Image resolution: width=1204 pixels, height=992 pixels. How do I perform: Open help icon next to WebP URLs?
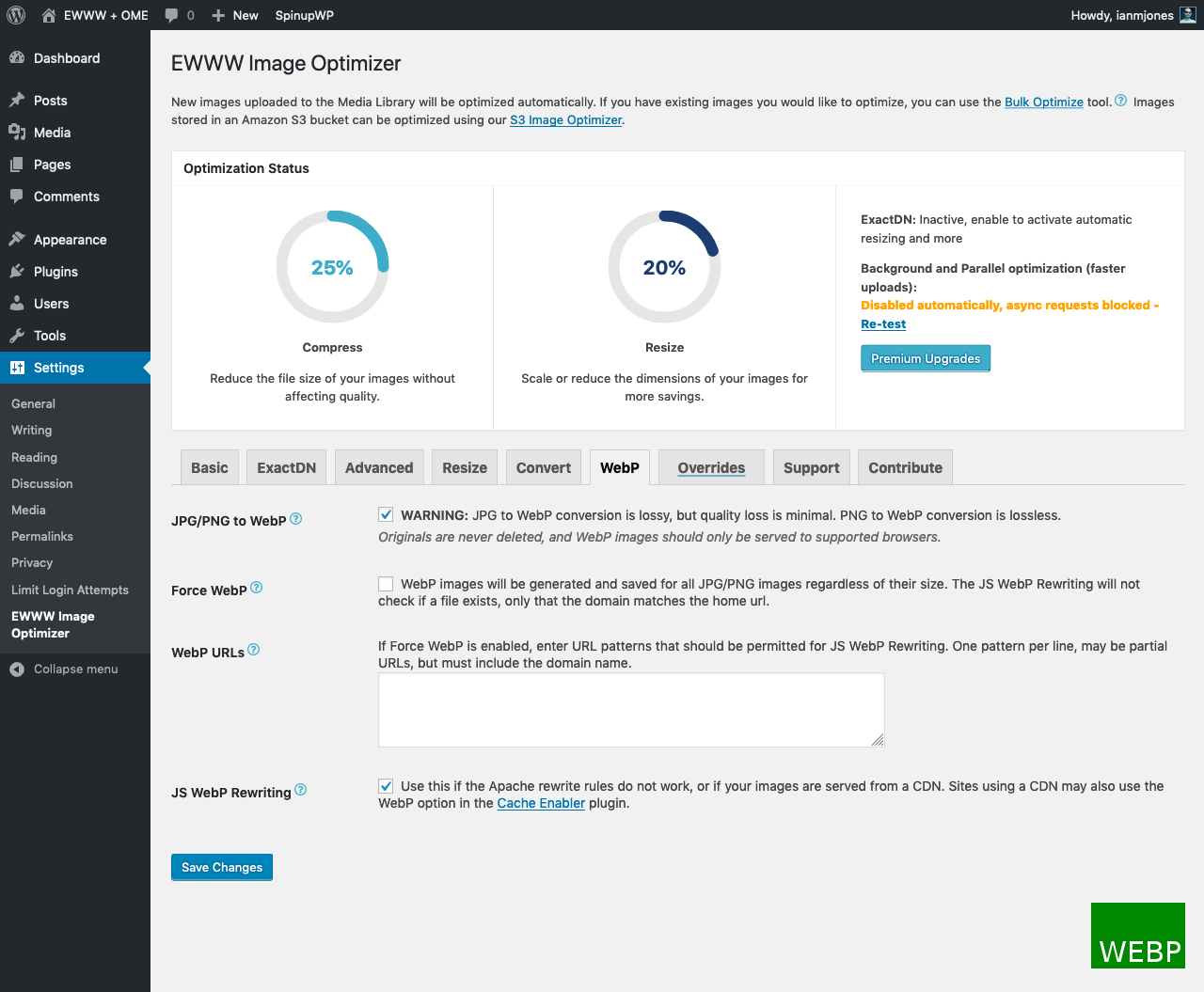(254, 650)
